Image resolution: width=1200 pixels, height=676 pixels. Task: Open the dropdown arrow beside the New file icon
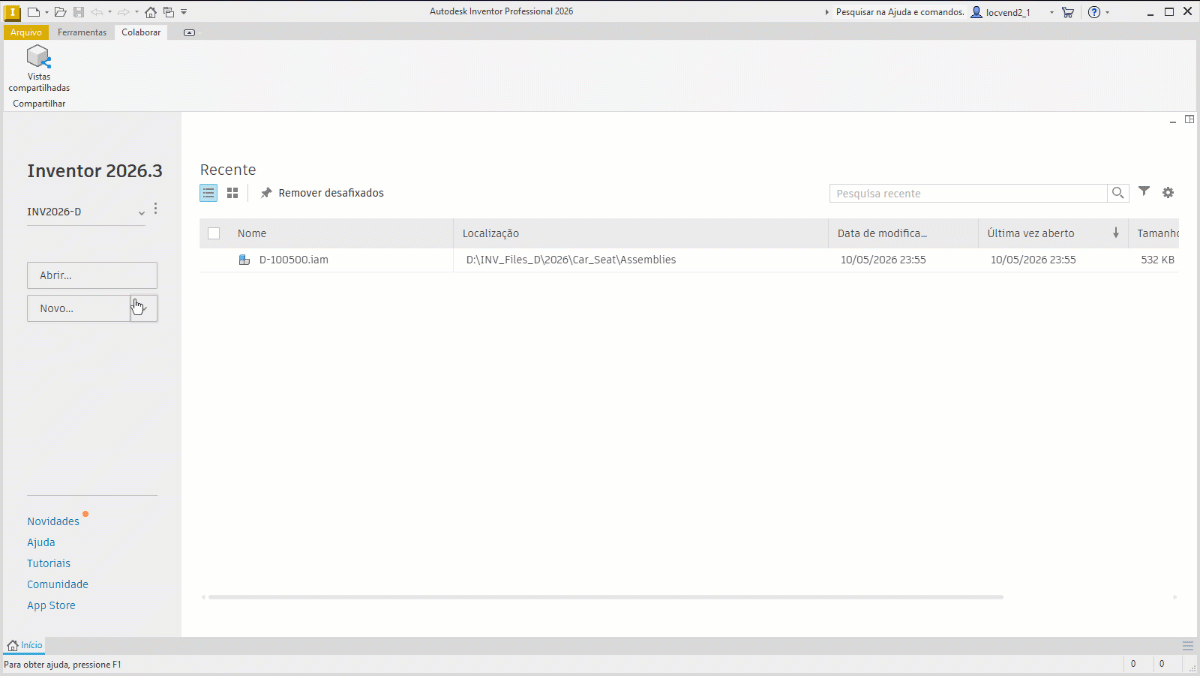click(46, 12)
